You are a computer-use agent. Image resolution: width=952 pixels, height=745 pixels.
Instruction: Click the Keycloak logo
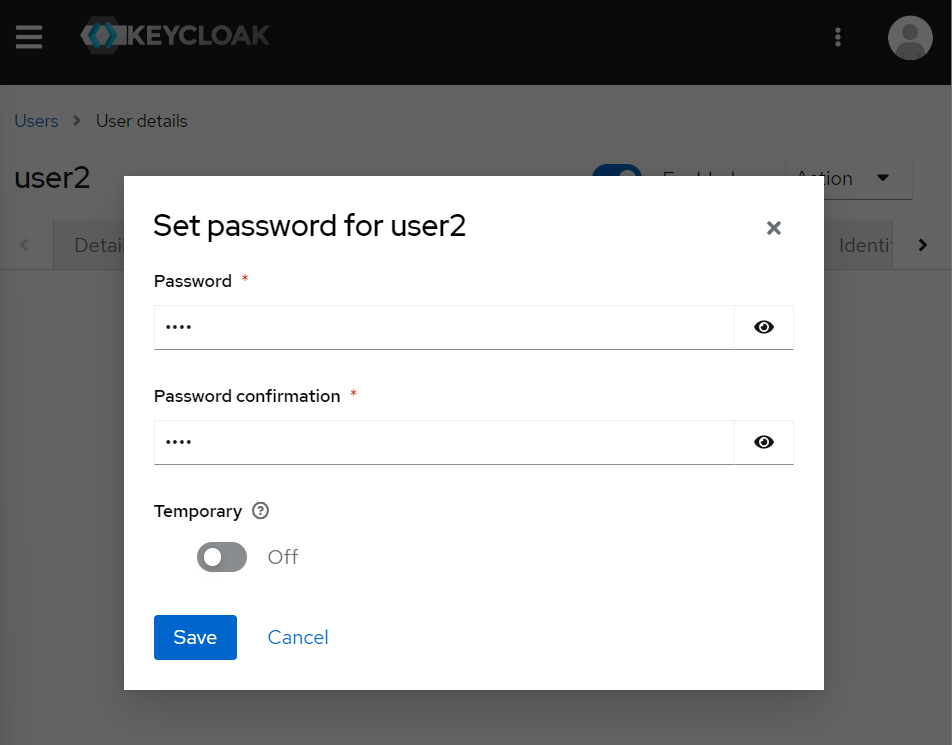175,35
